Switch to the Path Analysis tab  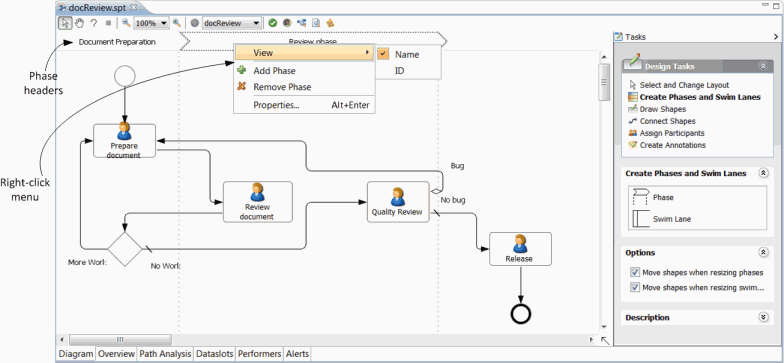(x=165, y=354)
